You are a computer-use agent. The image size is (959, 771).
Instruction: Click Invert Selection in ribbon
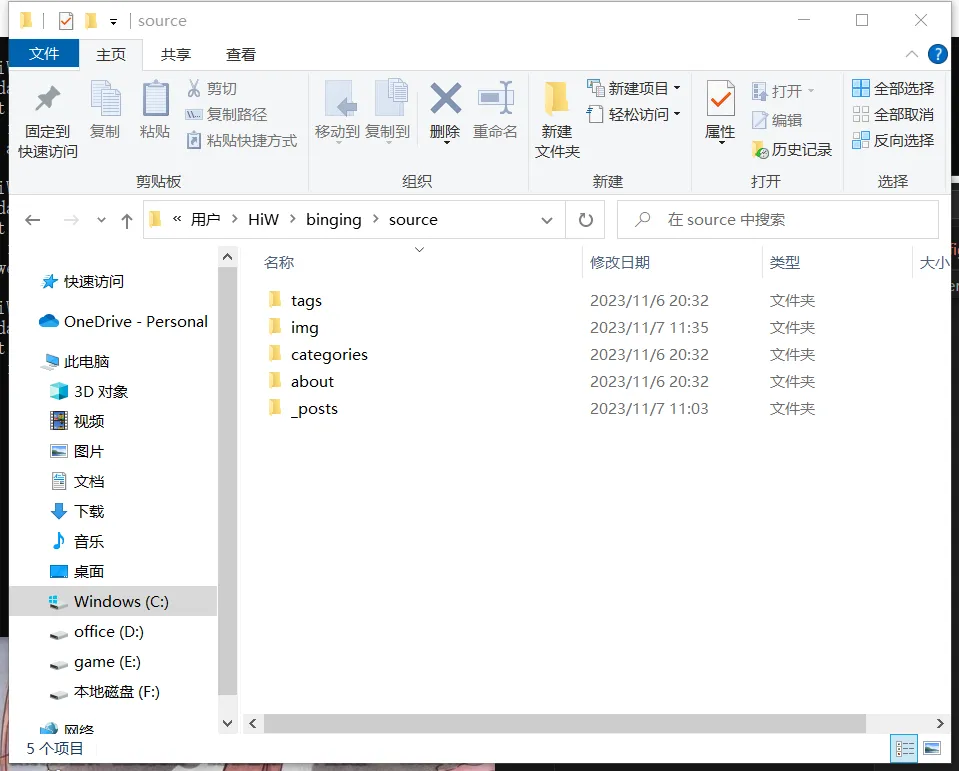893,140
